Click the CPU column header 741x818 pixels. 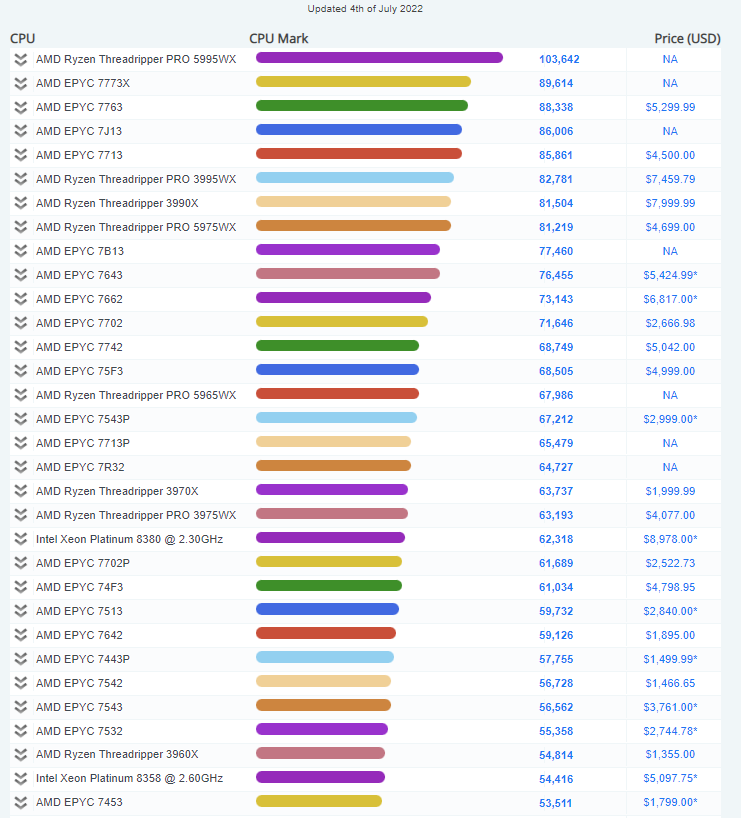point(22,39)
